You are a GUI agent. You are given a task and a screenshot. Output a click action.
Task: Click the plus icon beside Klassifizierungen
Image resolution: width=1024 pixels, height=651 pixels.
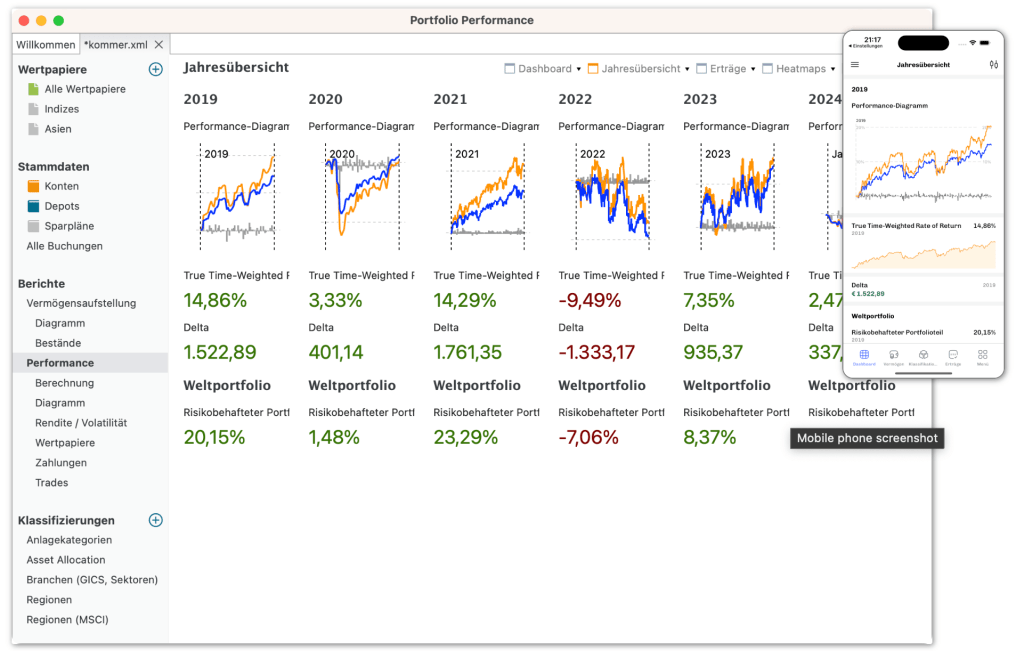tap(156, 520)
